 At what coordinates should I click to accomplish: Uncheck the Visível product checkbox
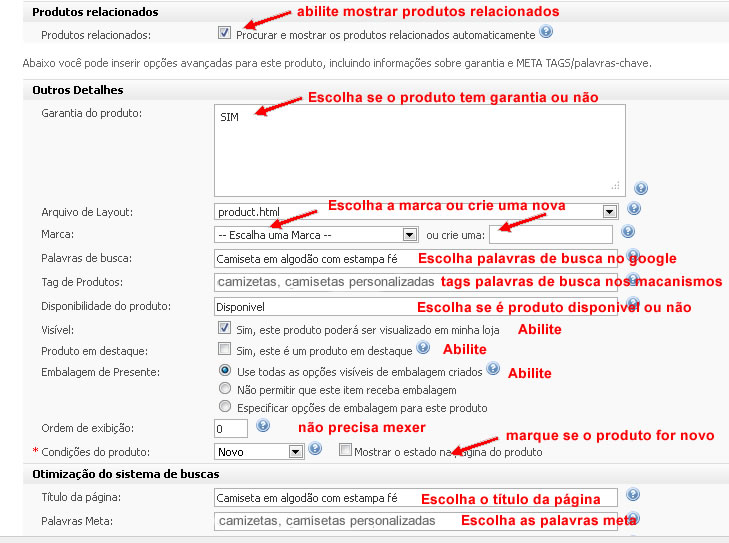(225, 328)
